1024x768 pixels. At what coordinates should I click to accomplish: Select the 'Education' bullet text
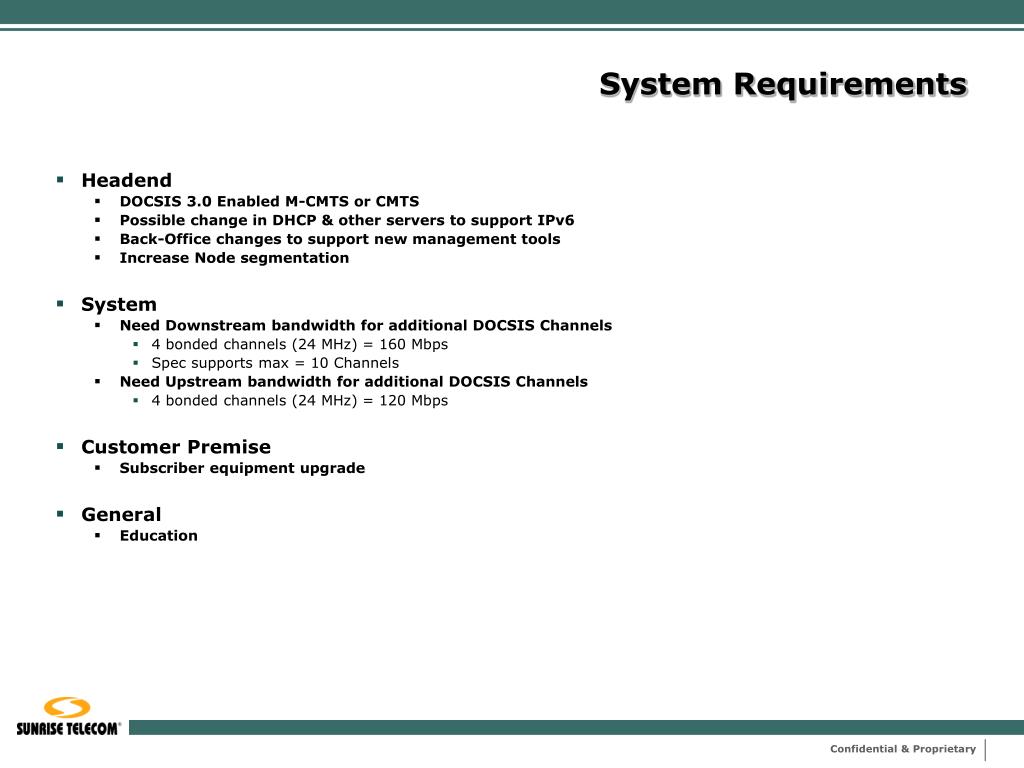158,536
